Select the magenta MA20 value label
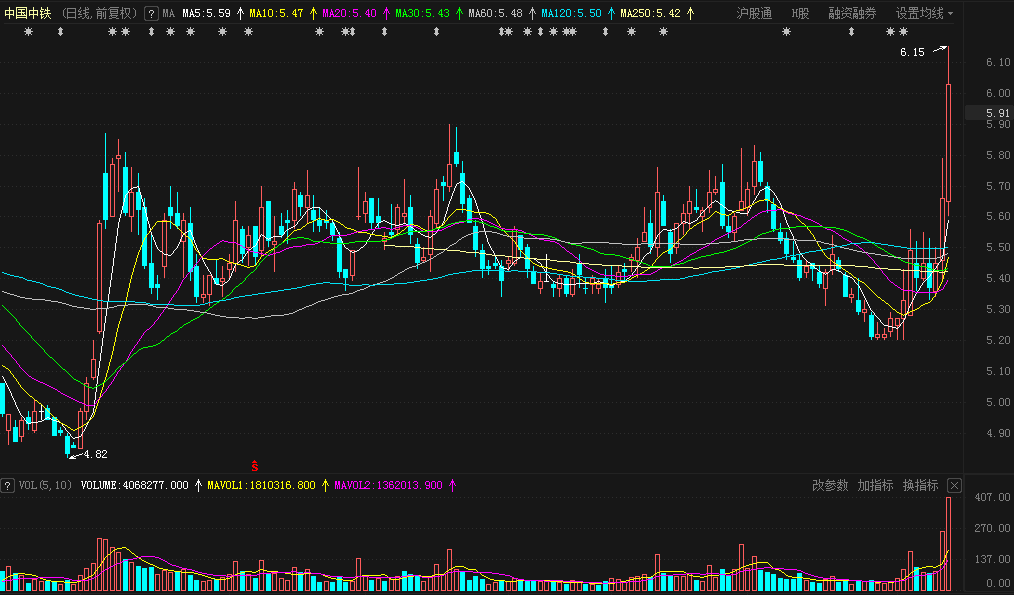 [349, 14]
